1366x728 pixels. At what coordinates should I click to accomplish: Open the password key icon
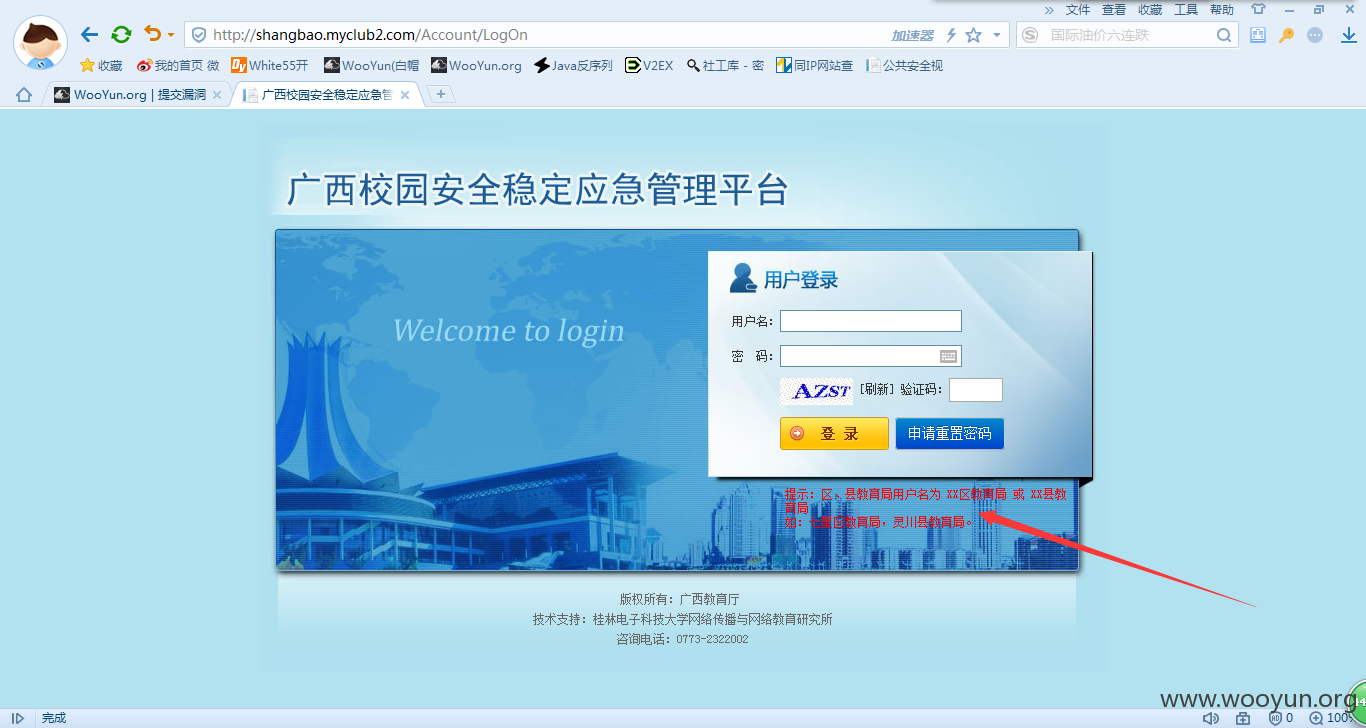pos(1287,35)
